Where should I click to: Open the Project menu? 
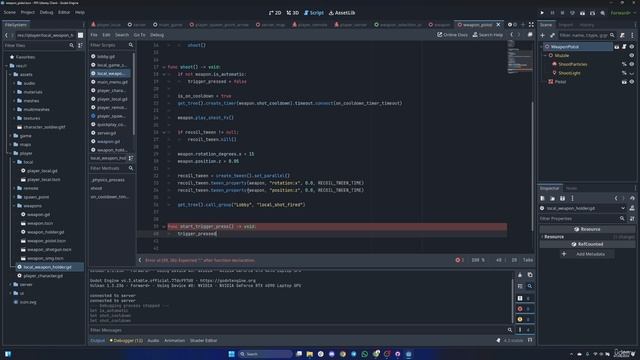(27, 12)
